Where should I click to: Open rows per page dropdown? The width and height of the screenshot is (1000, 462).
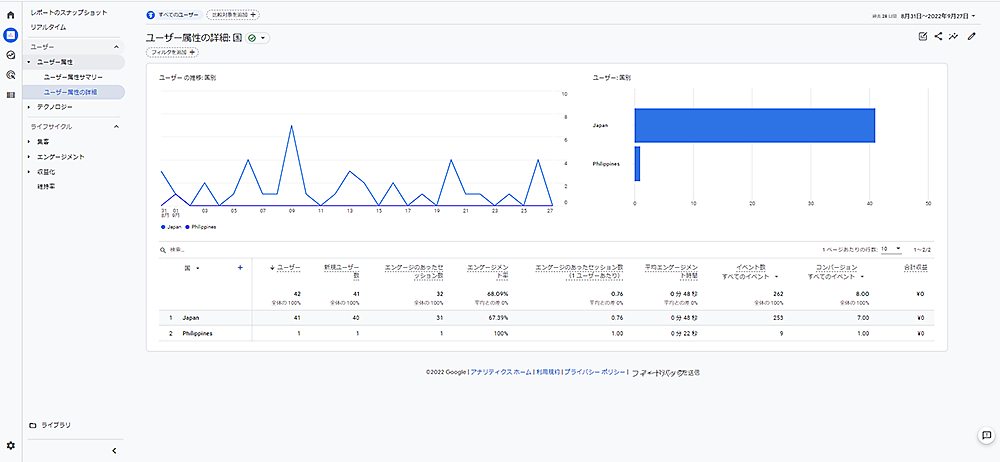[x=890, y=248]
